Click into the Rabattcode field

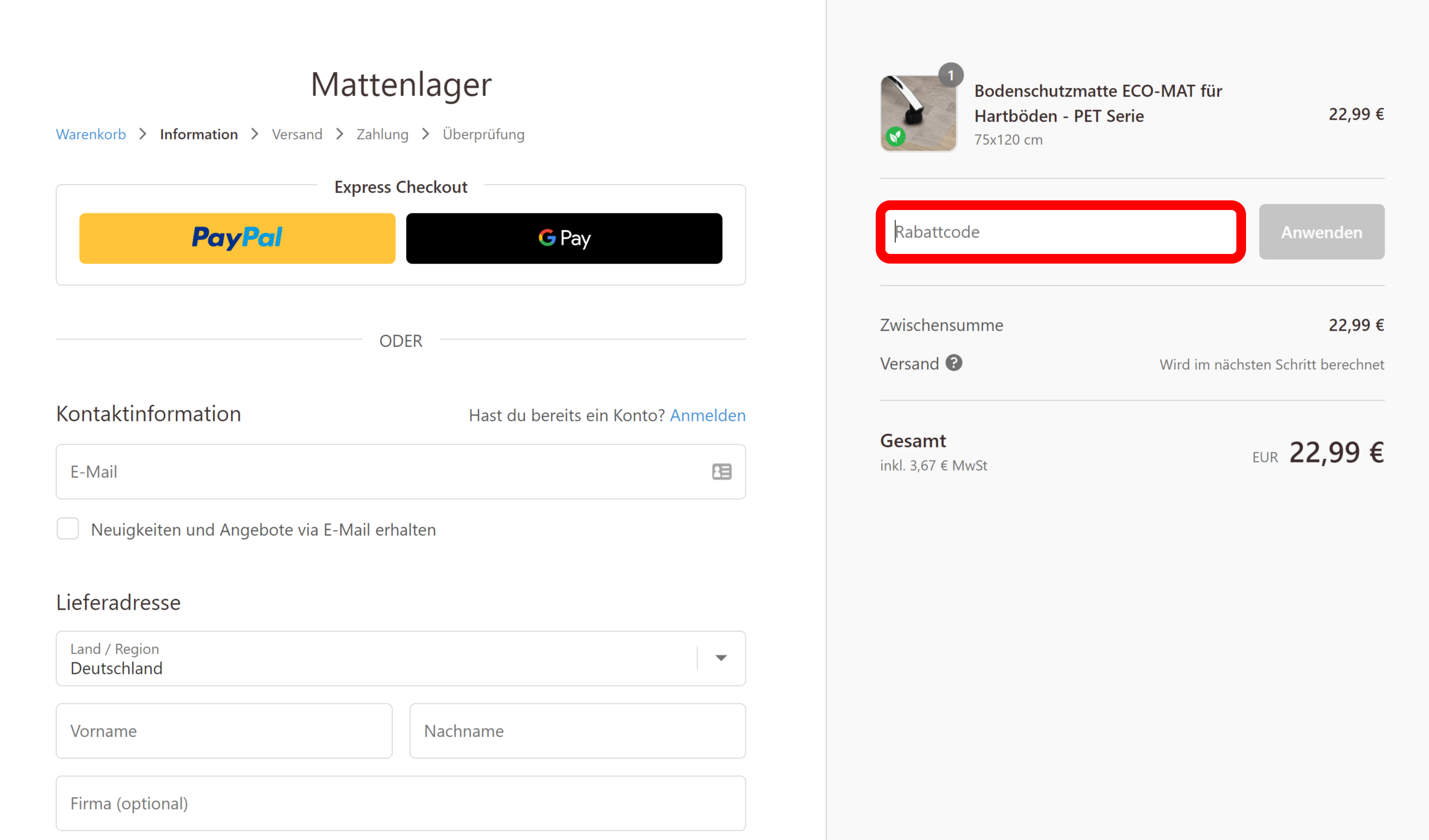(1061, 232)
